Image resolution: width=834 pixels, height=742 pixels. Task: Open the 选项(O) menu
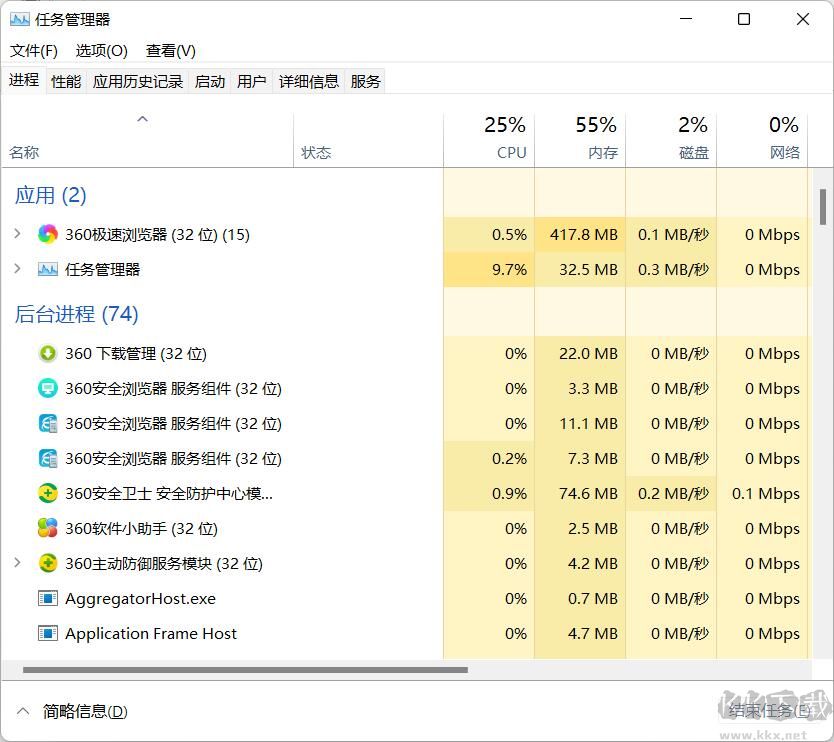(x=102, y=51)
